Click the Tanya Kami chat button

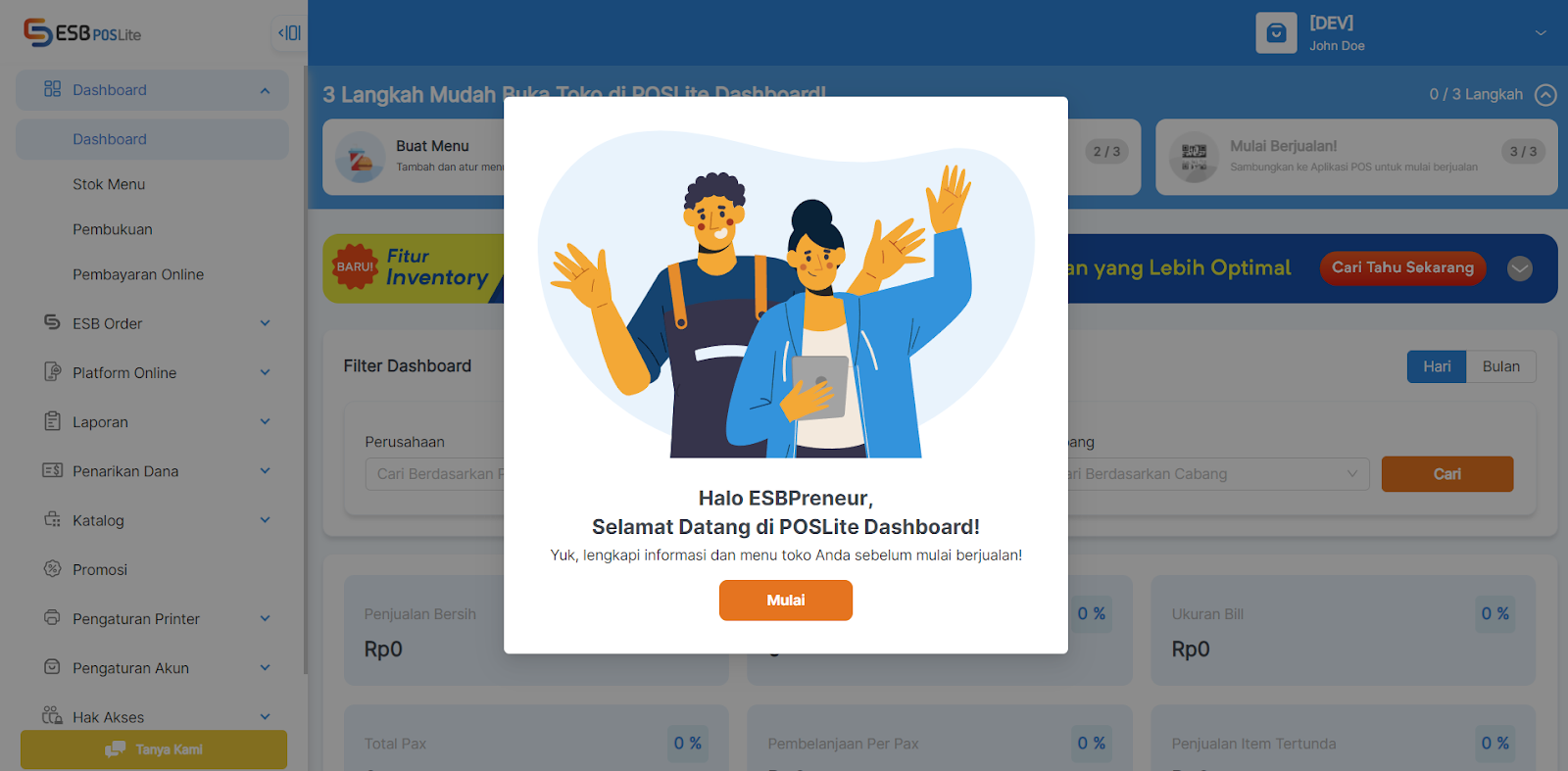pyautogui.click(x=154, y=749)
